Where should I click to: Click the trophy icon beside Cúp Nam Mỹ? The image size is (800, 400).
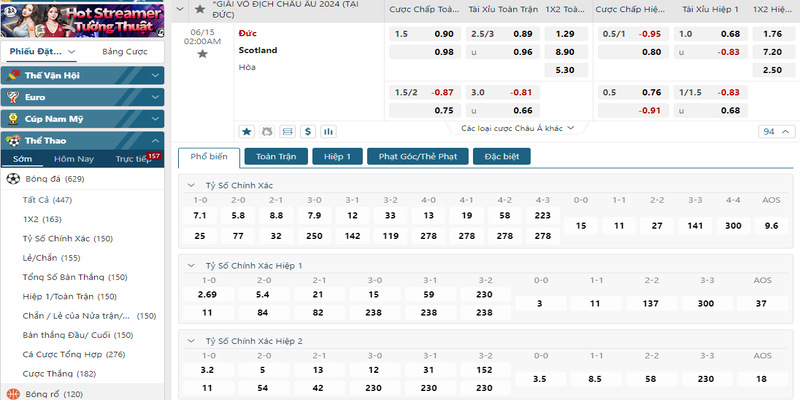click(x=13, y=119)
